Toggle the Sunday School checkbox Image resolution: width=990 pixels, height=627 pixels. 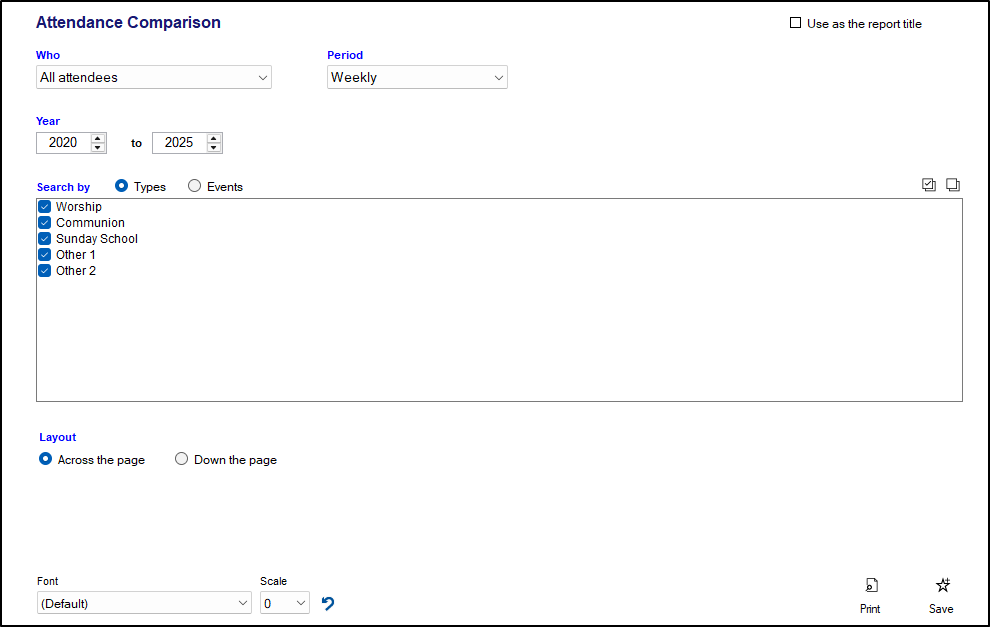pyautogui.click(x=45, y=239)
